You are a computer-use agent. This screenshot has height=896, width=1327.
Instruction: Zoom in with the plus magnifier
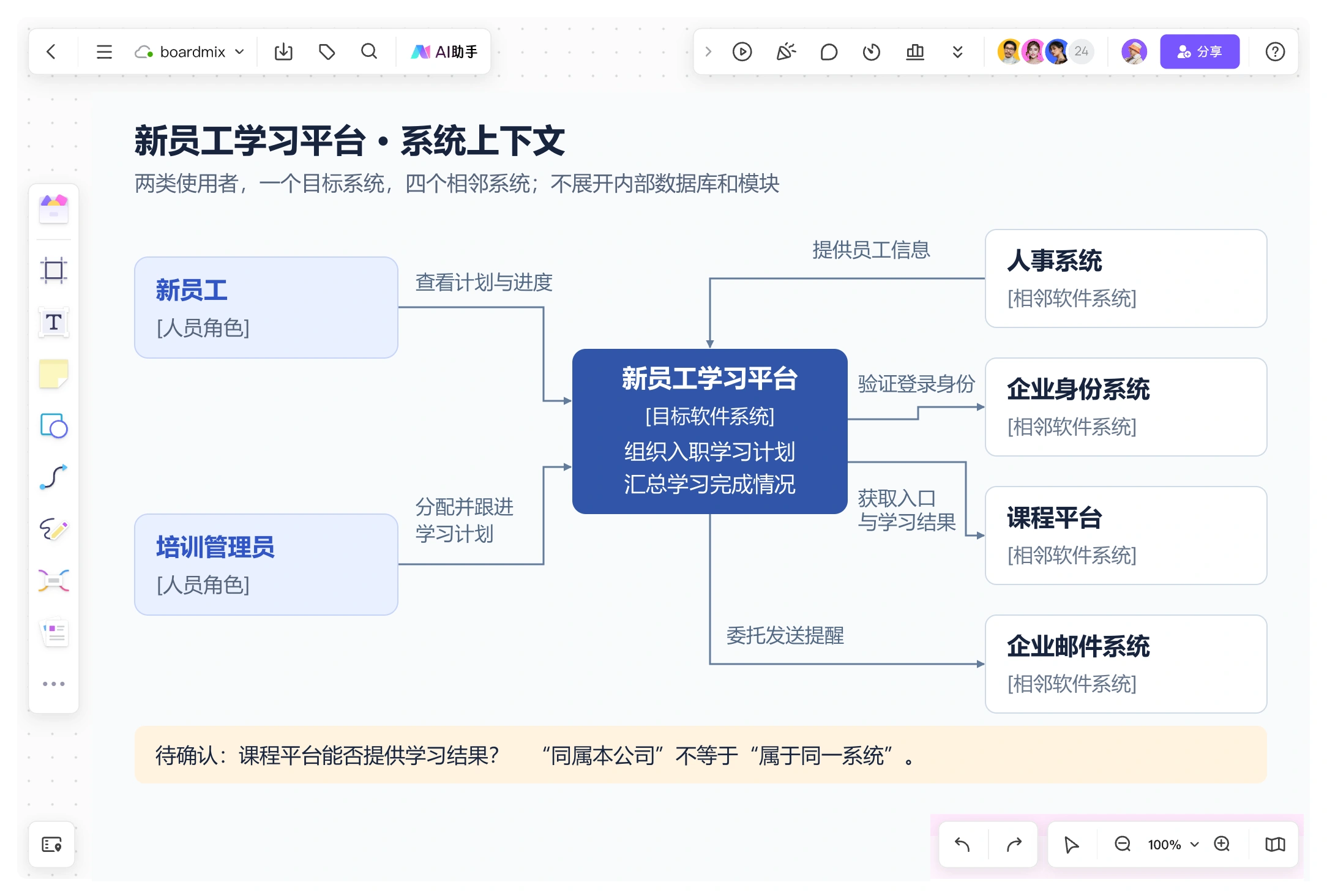(1222, 845)
